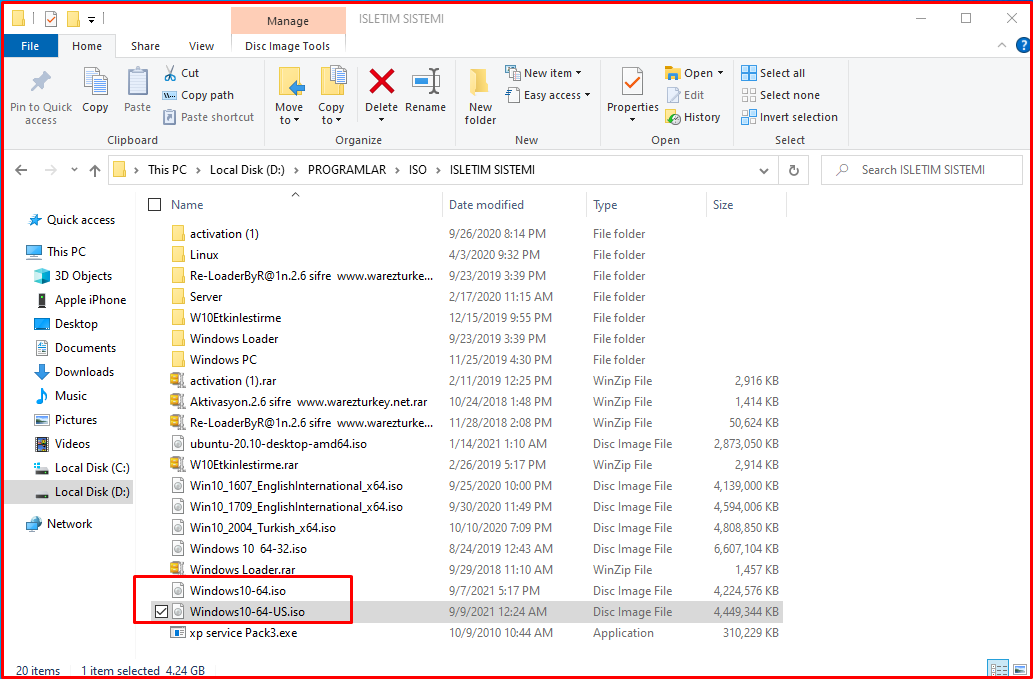Open the Recent locations dropdown arrow
1033x679 pixels.
pyautogui.click(x=74, y=170)
